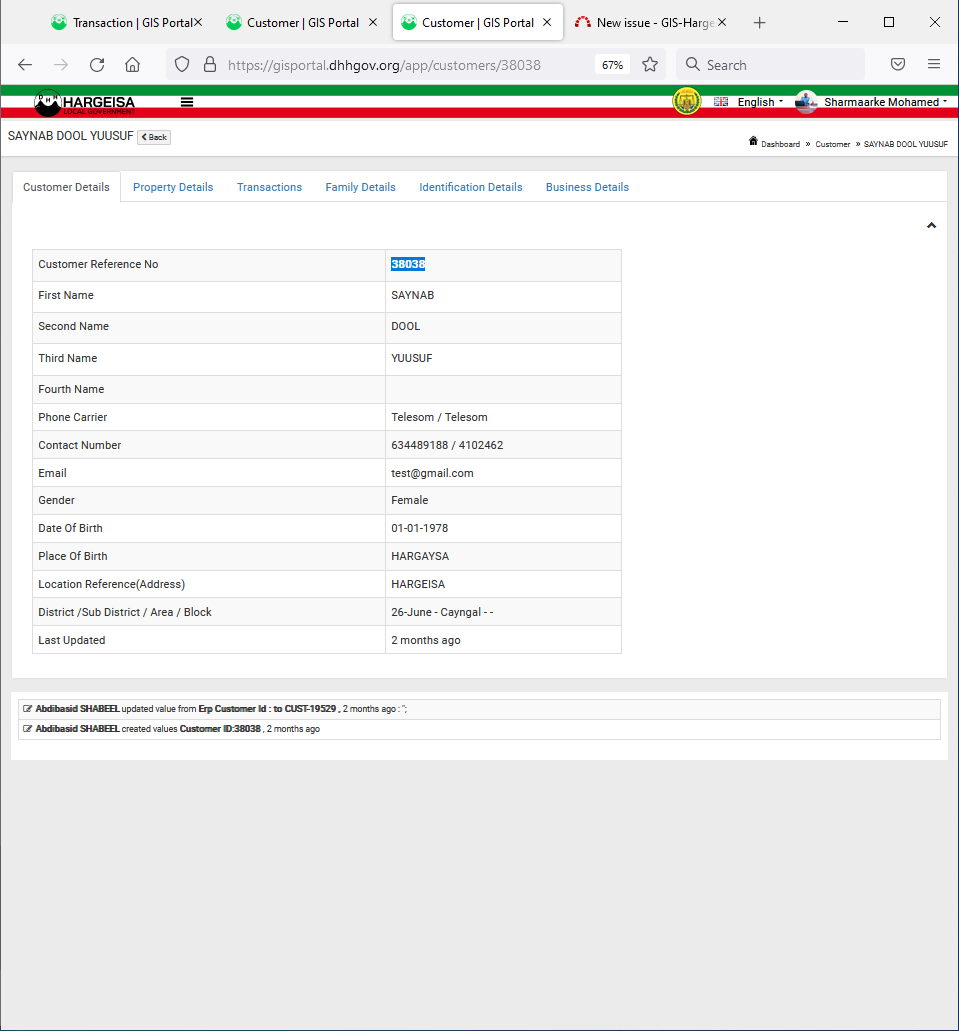Viewport: 959px width, 1031px height.
Task: Bookmark this page with the star
Action: coord(650,64)
